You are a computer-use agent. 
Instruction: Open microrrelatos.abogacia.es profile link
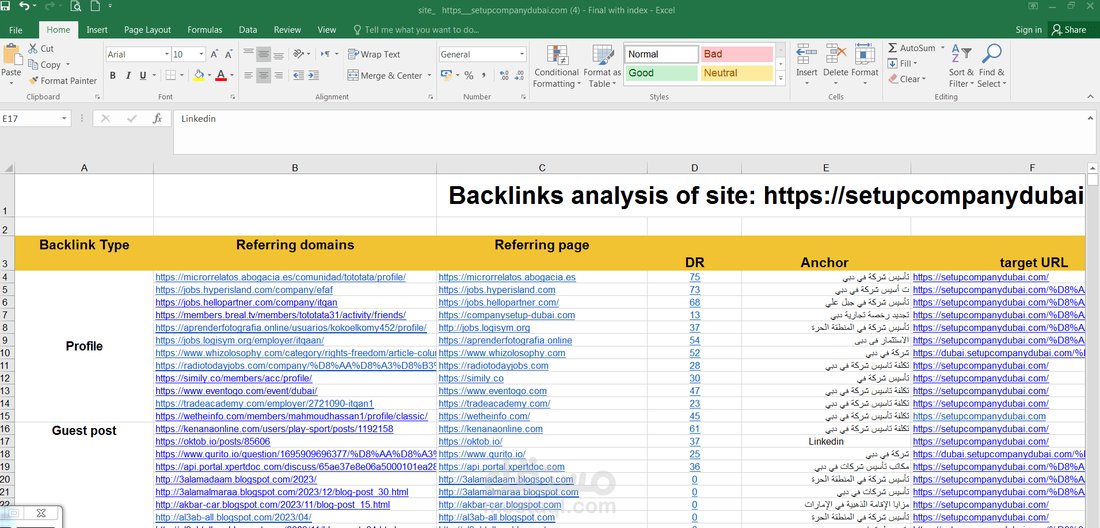coord(281,277)
